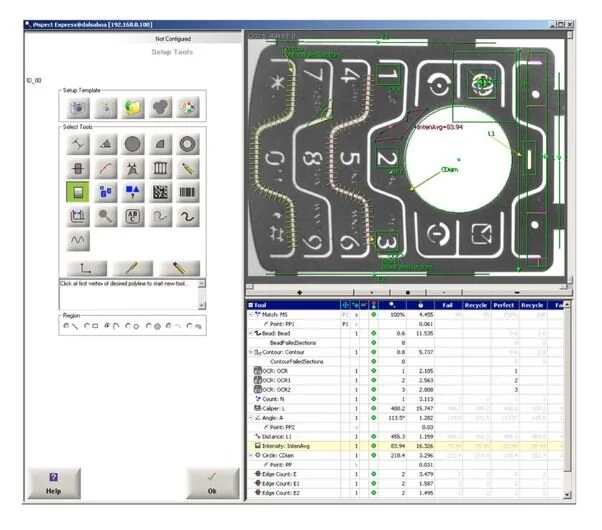Select the concentric rings tool icon
The height and width of the screenshot is (530, 602).
pyautogui.click(x=187, y=144)
